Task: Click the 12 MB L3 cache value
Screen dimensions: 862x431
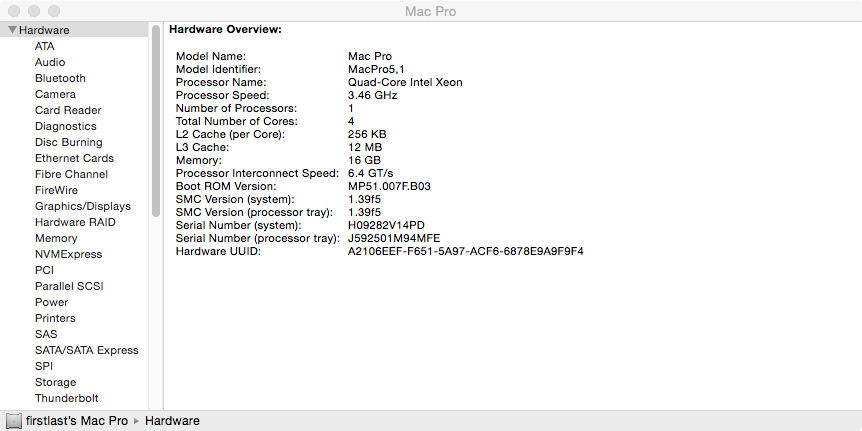Action: (365, 147)
